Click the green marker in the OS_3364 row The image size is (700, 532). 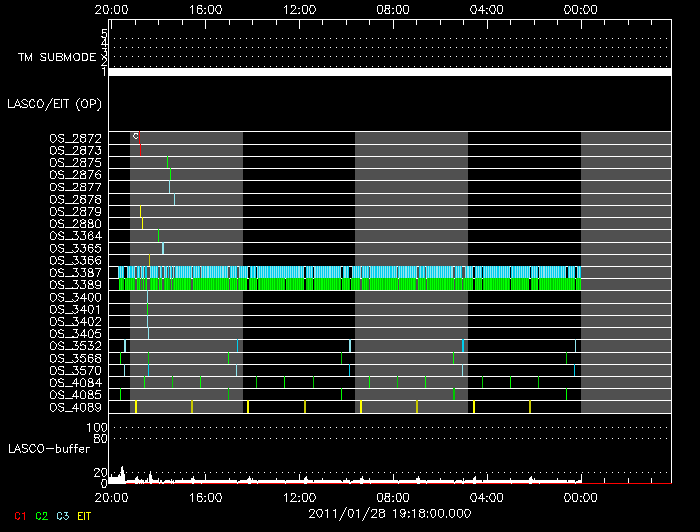tap(158, 236)
